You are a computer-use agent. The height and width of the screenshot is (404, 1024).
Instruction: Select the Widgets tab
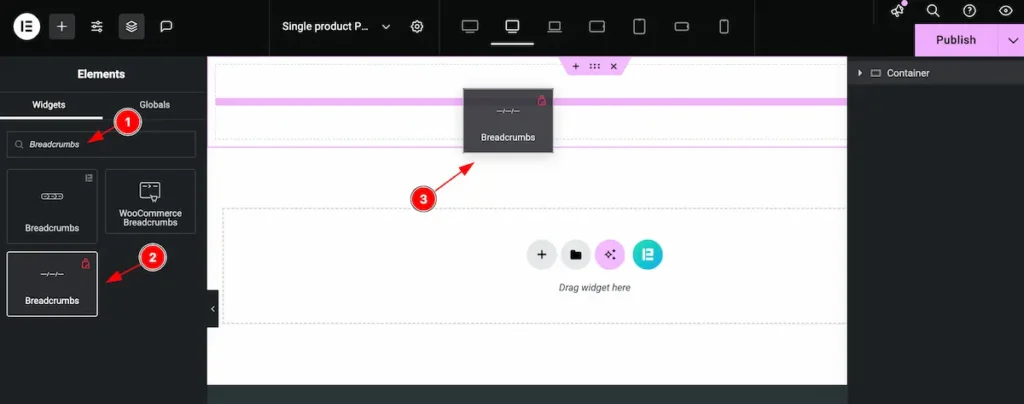[x=50, y=104]
